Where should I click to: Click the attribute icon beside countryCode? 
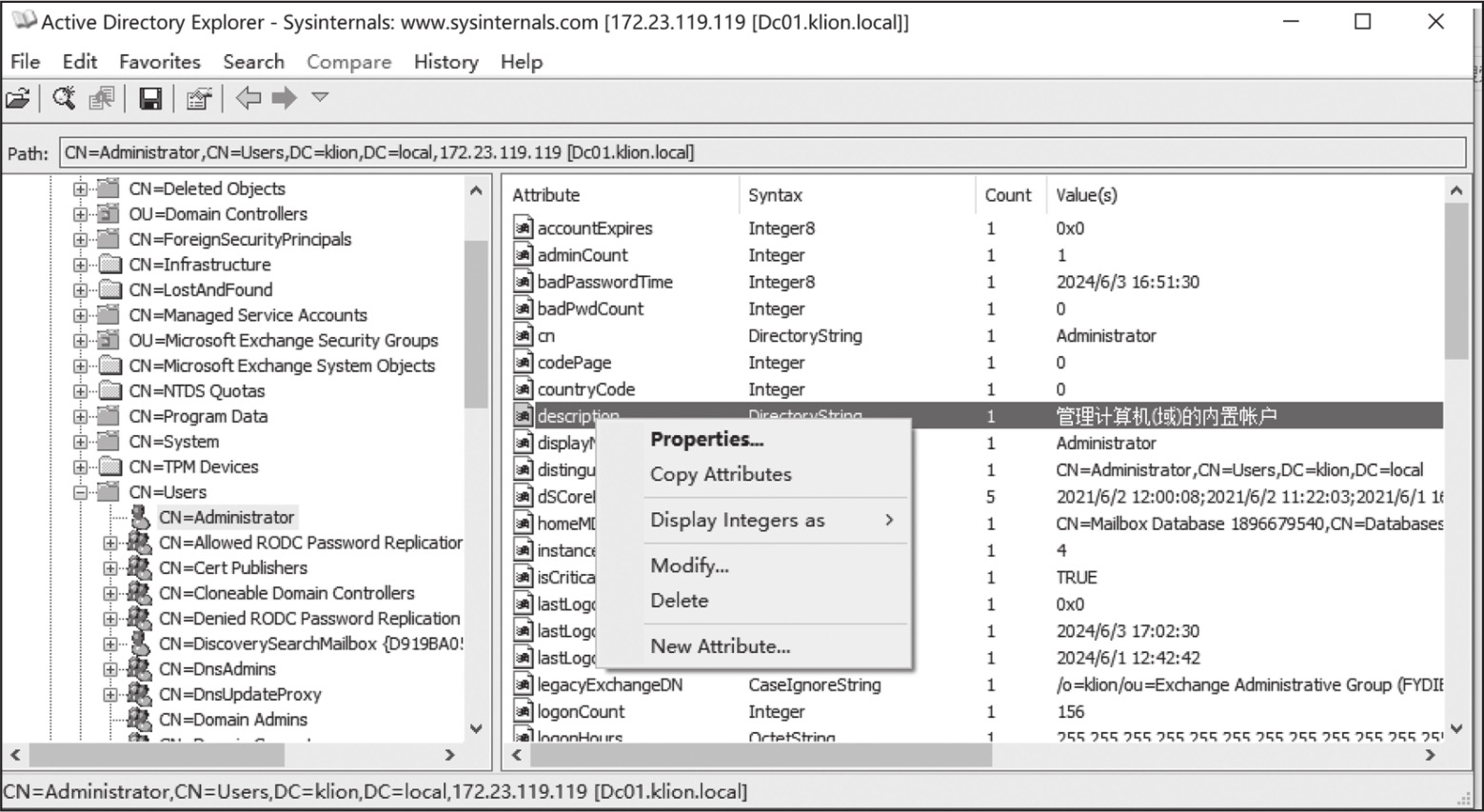[523, 388]
